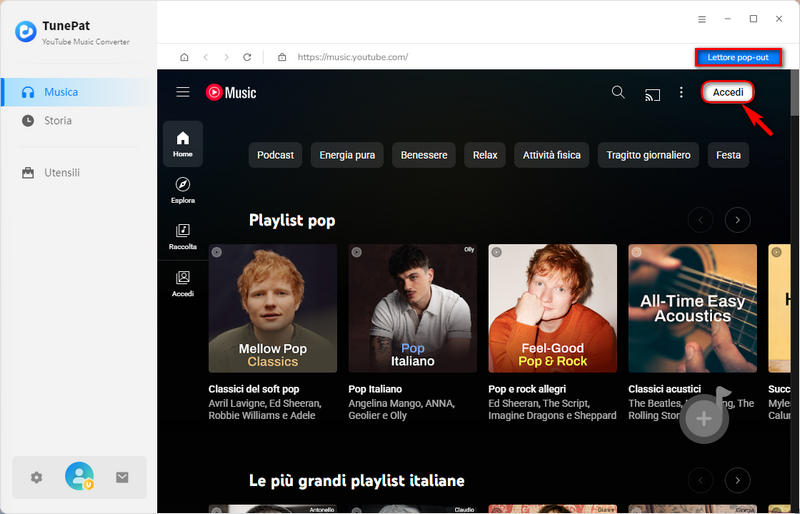Open All-Time Easy Acoustics cover
Viewport: 800px width, 514px height.
pos(692,308)
